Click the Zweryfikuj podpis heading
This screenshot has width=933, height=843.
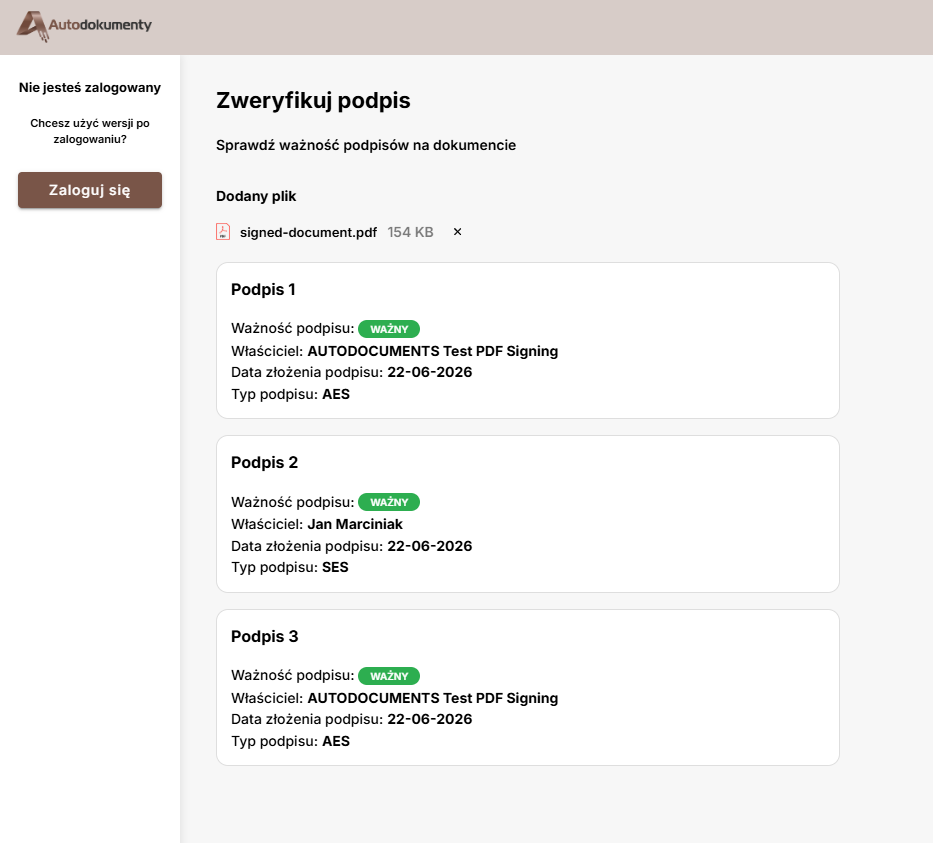click(x=313, y=101)
